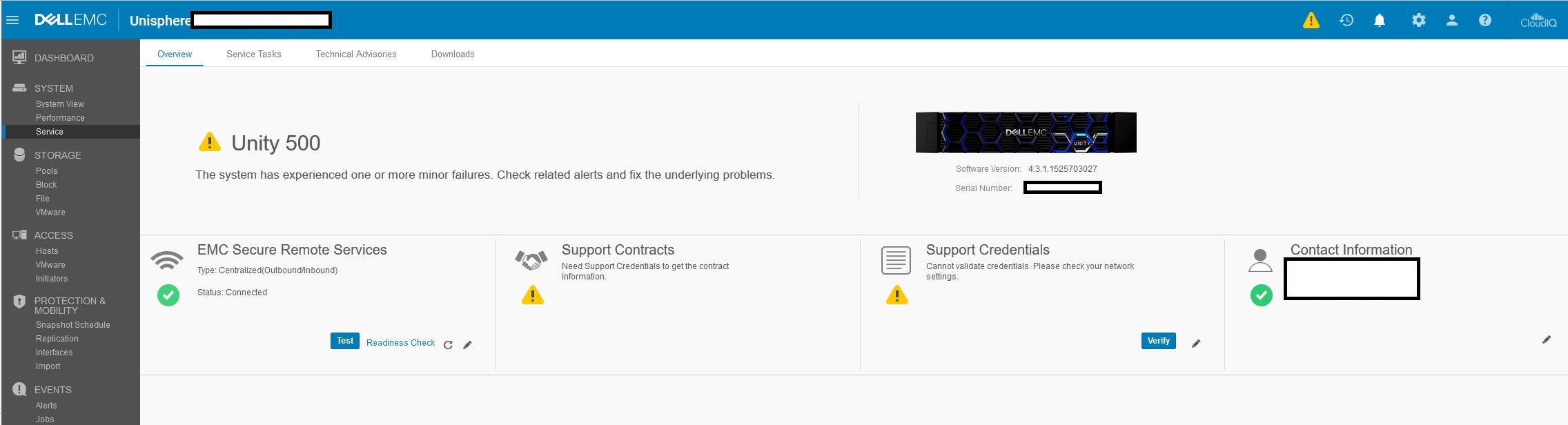Viewport: 1568px width, 425px height.
Task: Click the Protection & Mobility shield icon
Action: 19,302
